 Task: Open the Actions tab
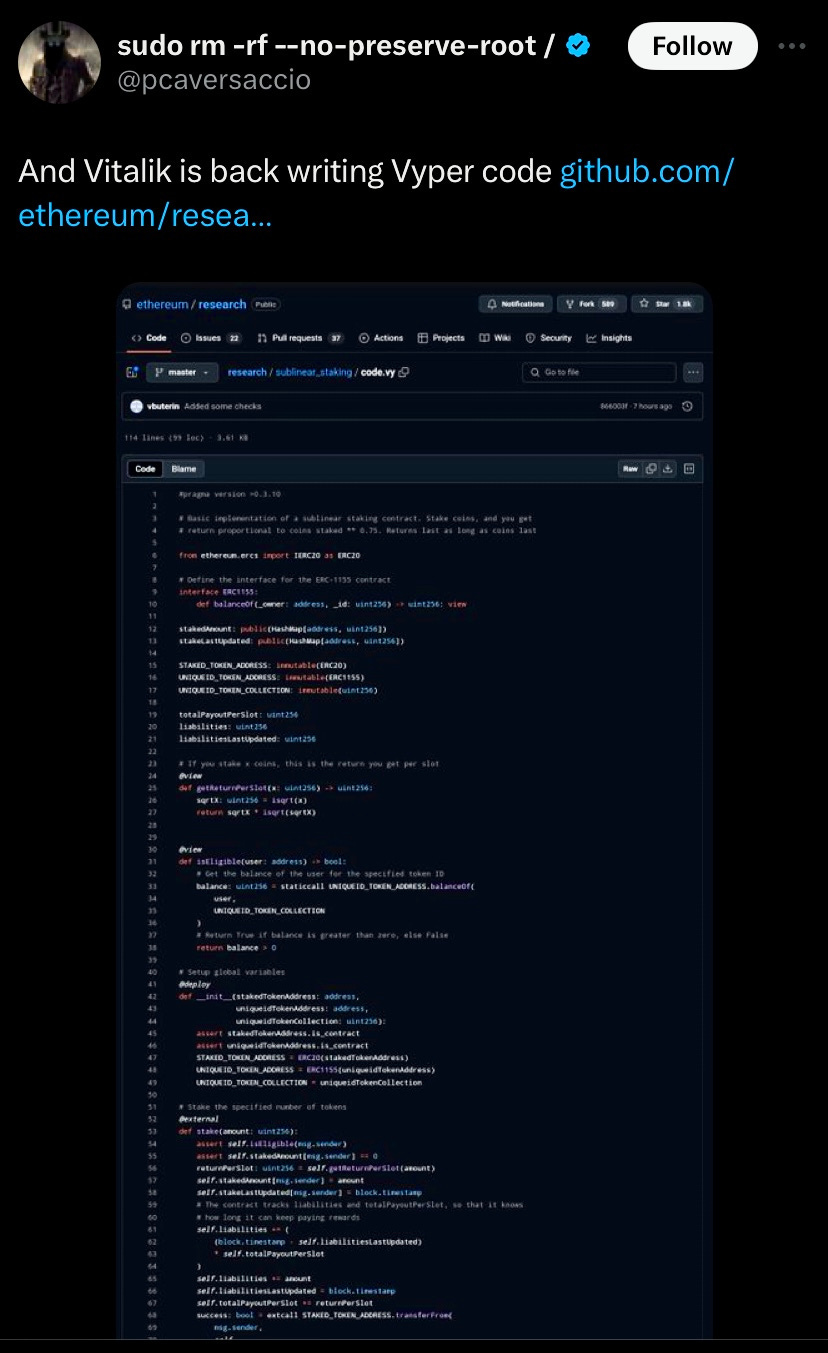click(x=381, y=338)
